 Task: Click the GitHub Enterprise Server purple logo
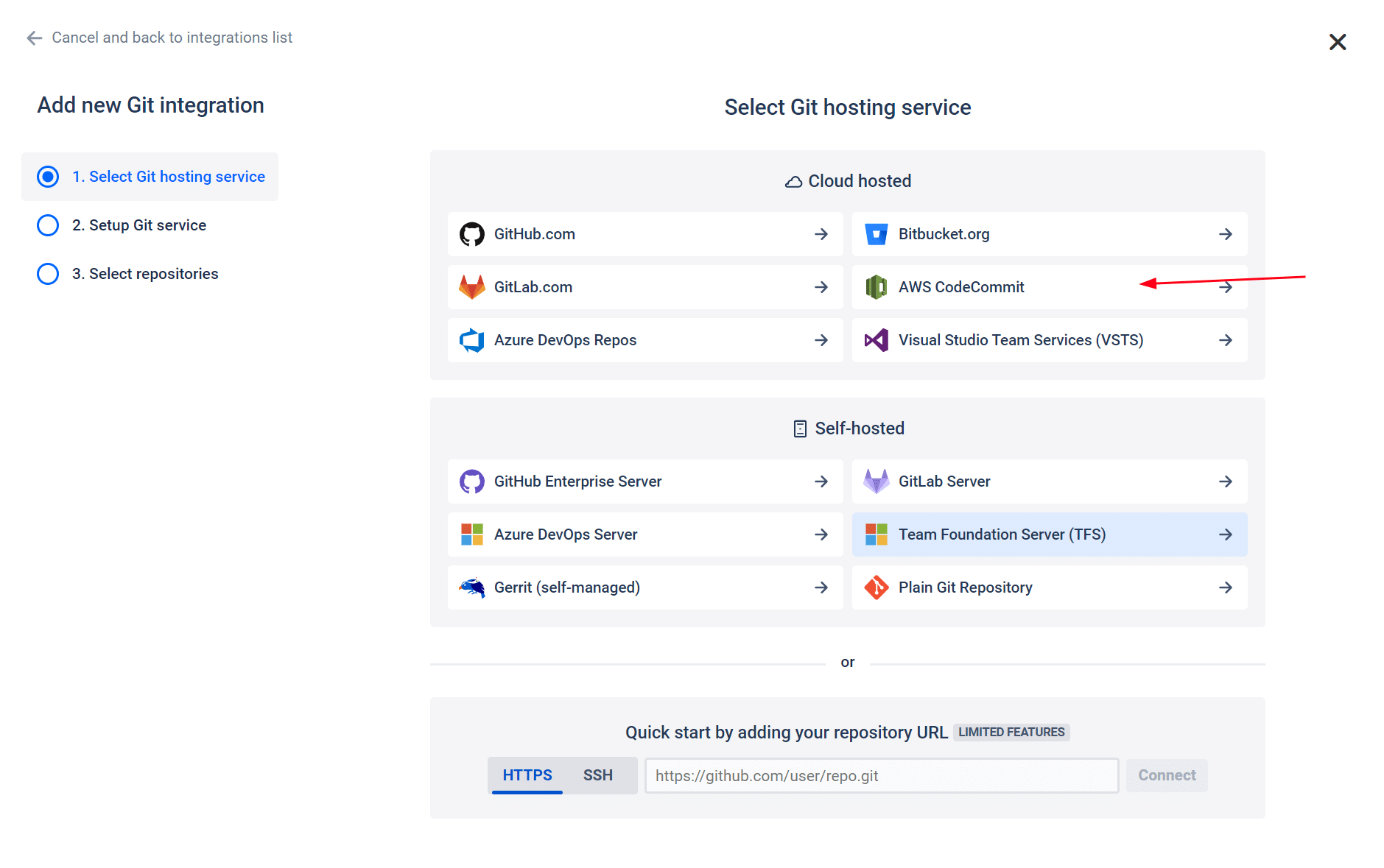(x=472, y=481)
